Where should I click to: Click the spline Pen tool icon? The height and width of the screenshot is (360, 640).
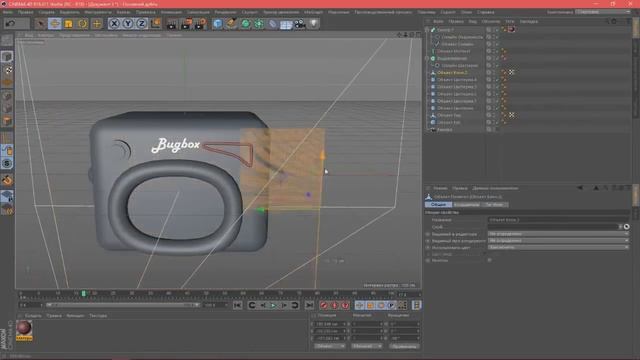click(x=231, y=24)
